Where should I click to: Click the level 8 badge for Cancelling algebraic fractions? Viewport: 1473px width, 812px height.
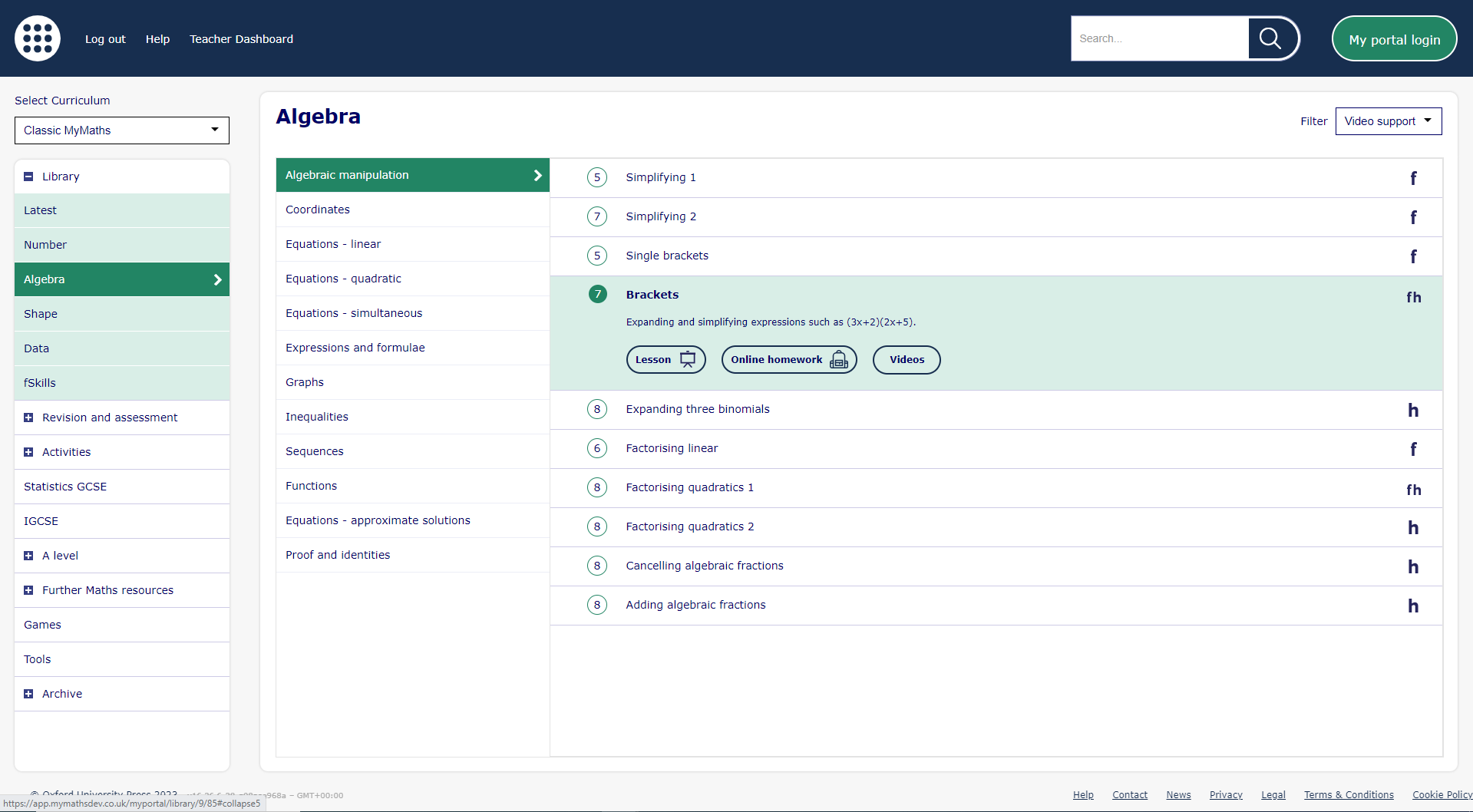click(x=597, y=566)
